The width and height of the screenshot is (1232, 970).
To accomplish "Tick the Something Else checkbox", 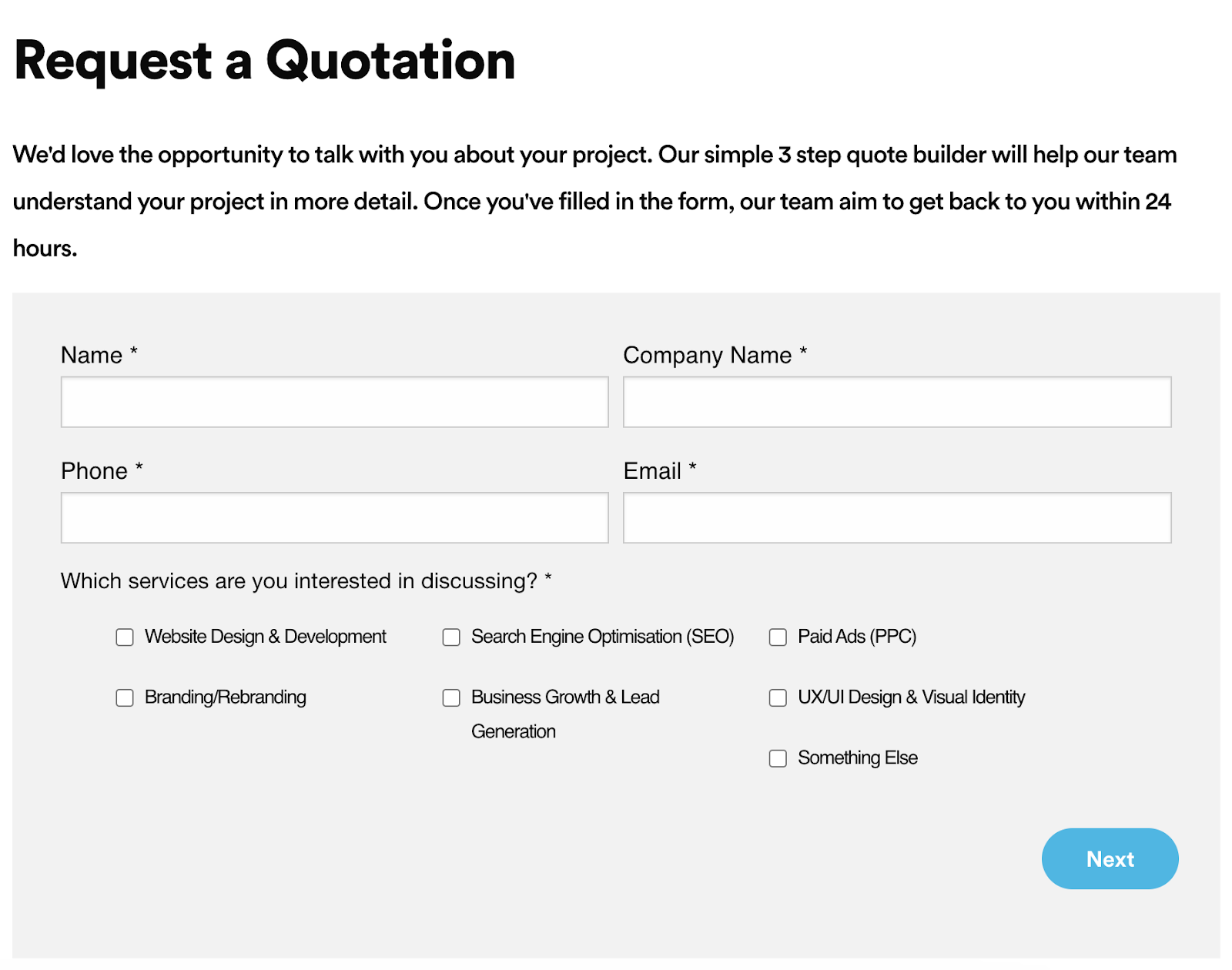I will tap(778, 758).
